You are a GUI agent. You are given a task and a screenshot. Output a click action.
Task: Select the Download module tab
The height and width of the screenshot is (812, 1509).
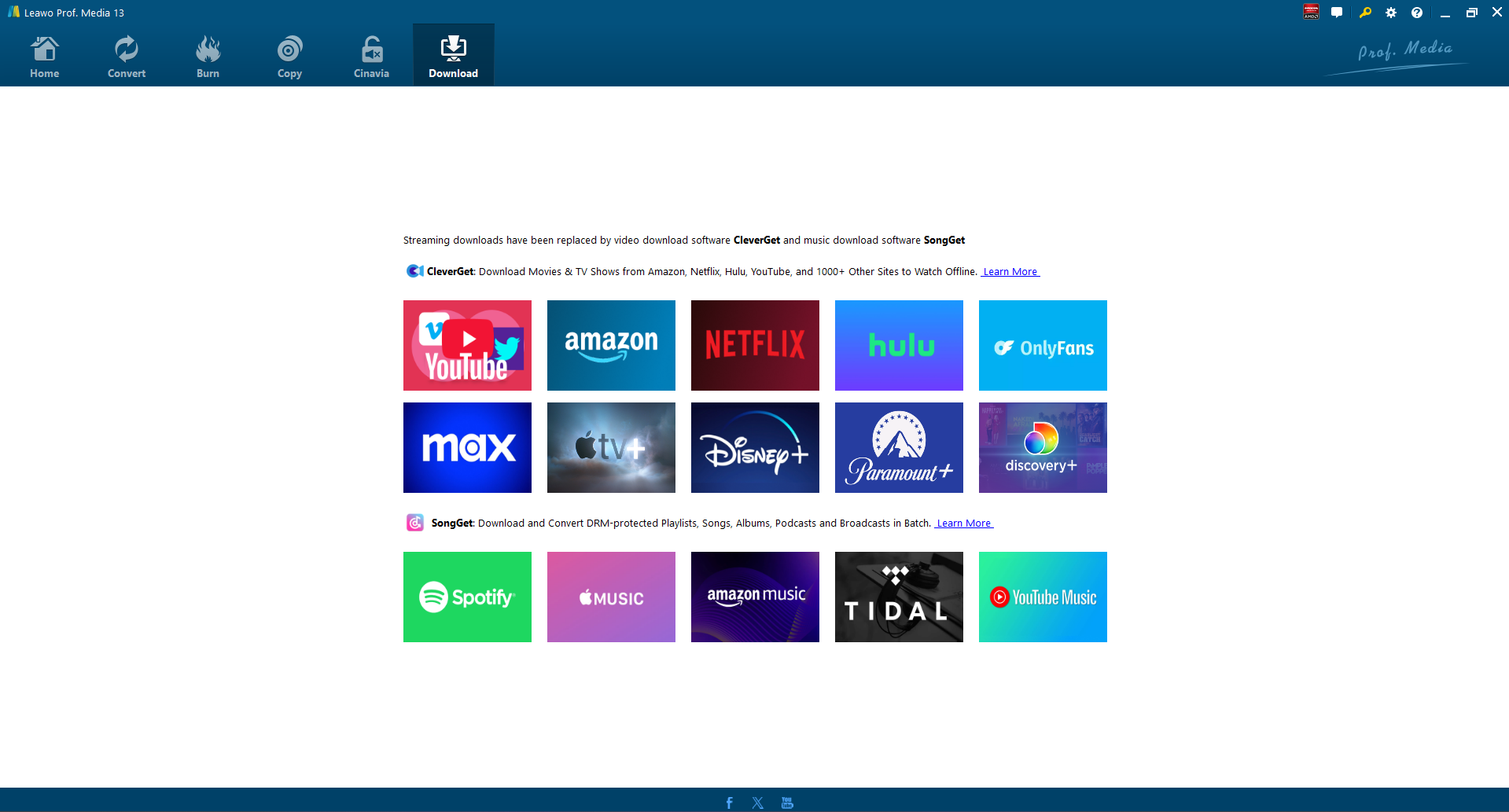tap(454, 57)
